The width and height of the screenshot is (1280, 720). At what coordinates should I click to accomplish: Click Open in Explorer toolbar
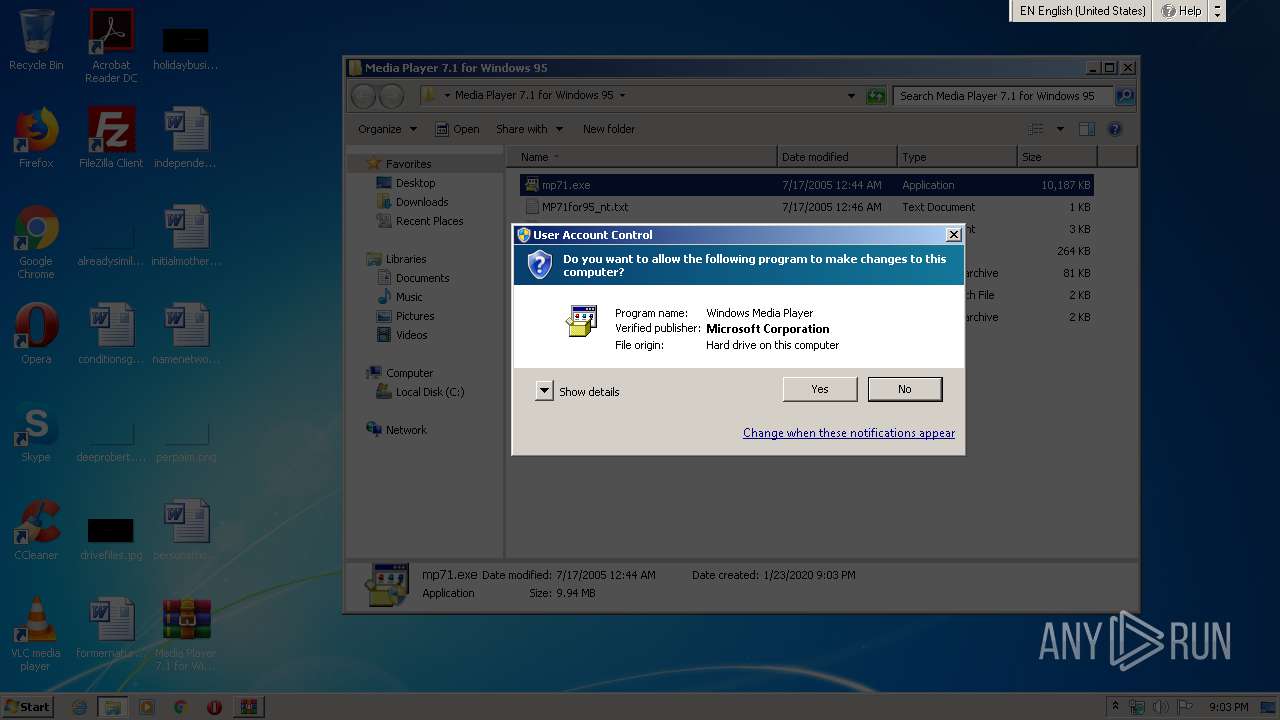[x=457, y=129]
